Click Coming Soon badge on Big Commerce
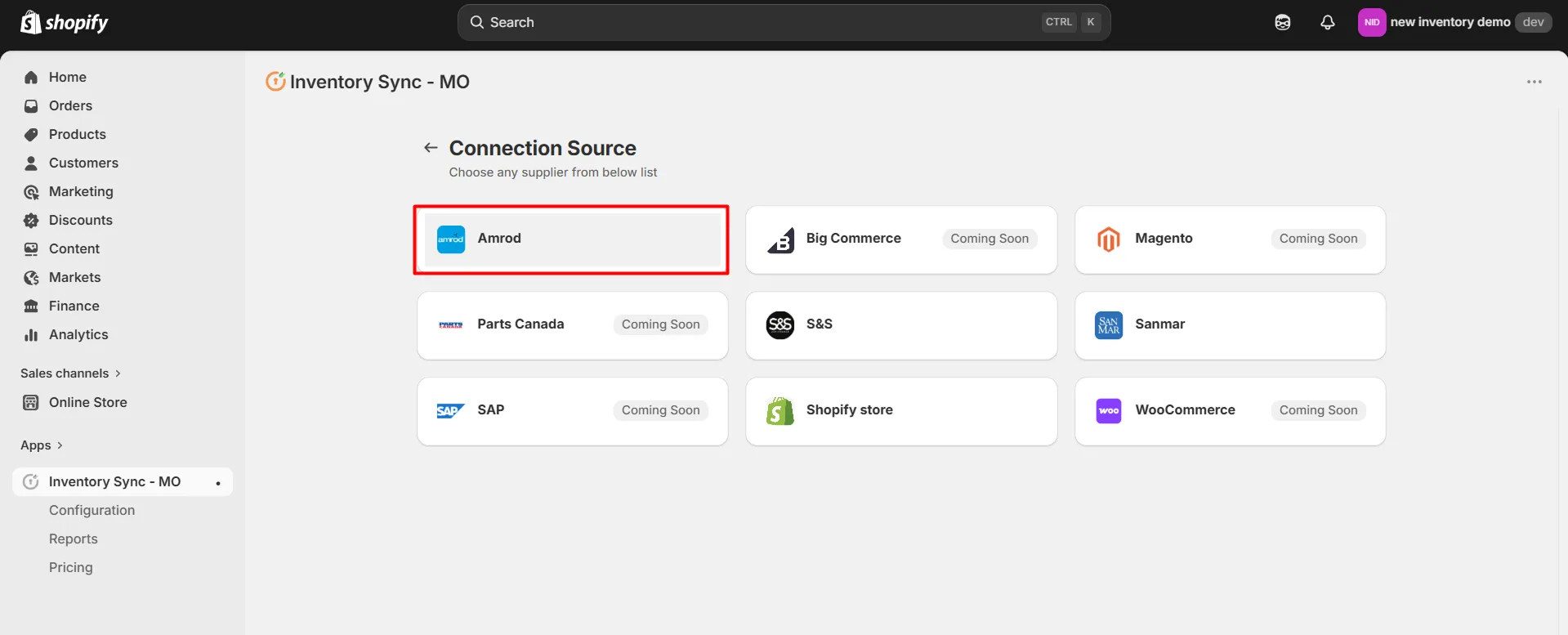 point(989,239)
